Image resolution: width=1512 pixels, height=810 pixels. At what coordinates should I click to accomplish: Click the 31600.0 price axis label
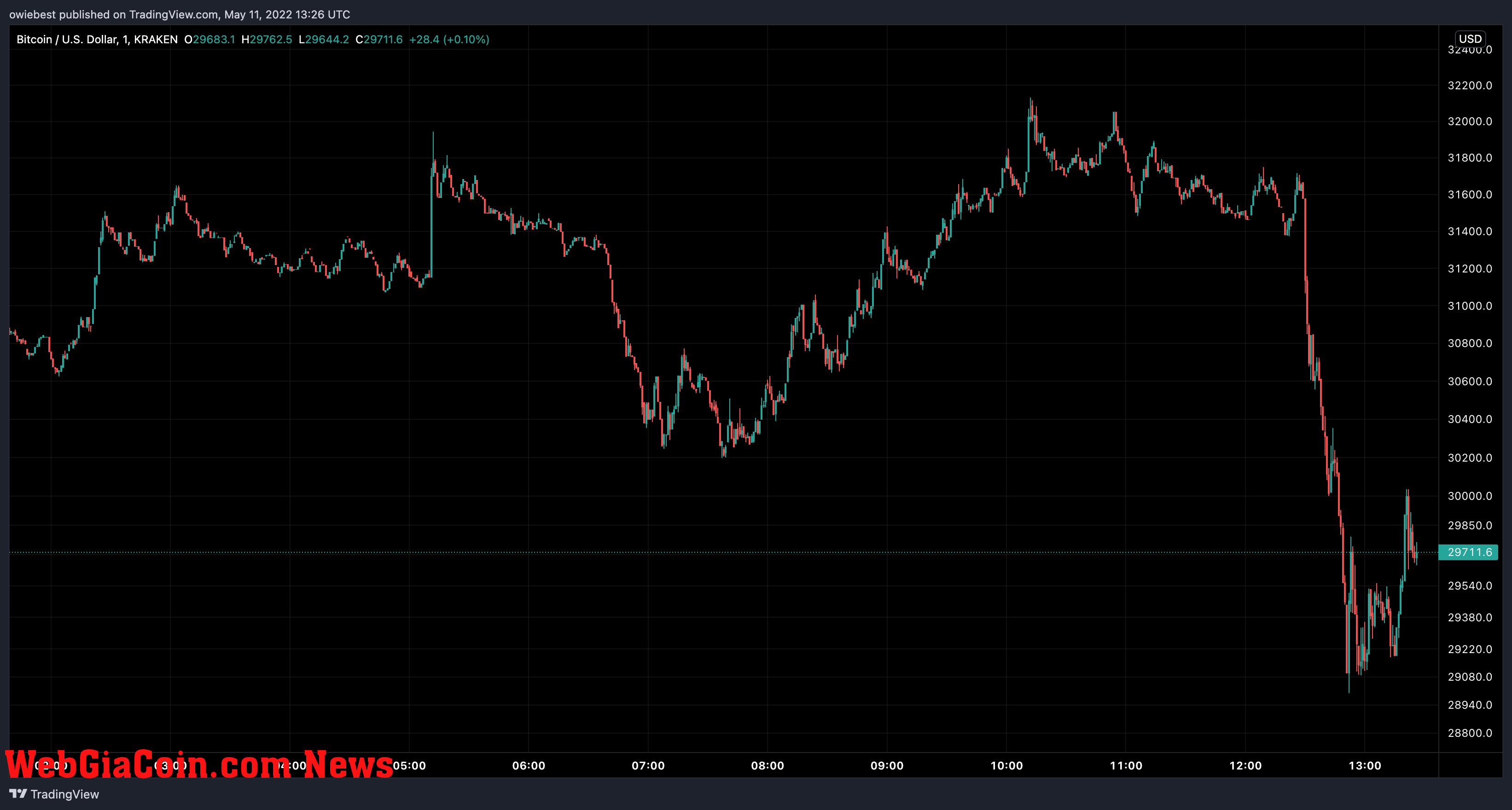[x=1470, y=195]
